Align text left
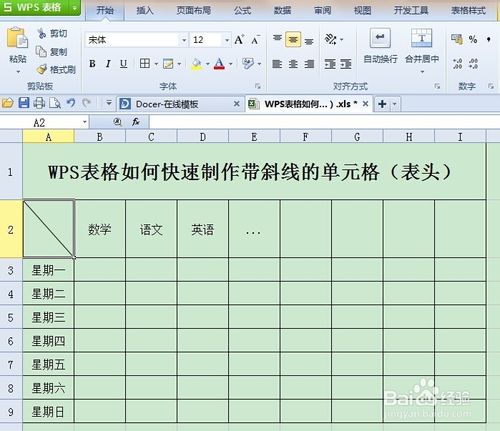The height and width of the screenshot is (431, 500). [x=277, y=64]
